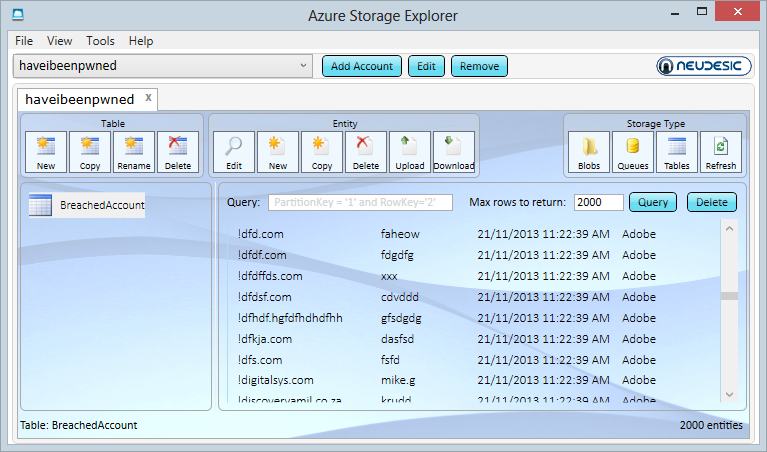The height and width of the screenshot is (452, 767).
Task: Create a new table with Table New icon
Action: [x=46, y=152]
